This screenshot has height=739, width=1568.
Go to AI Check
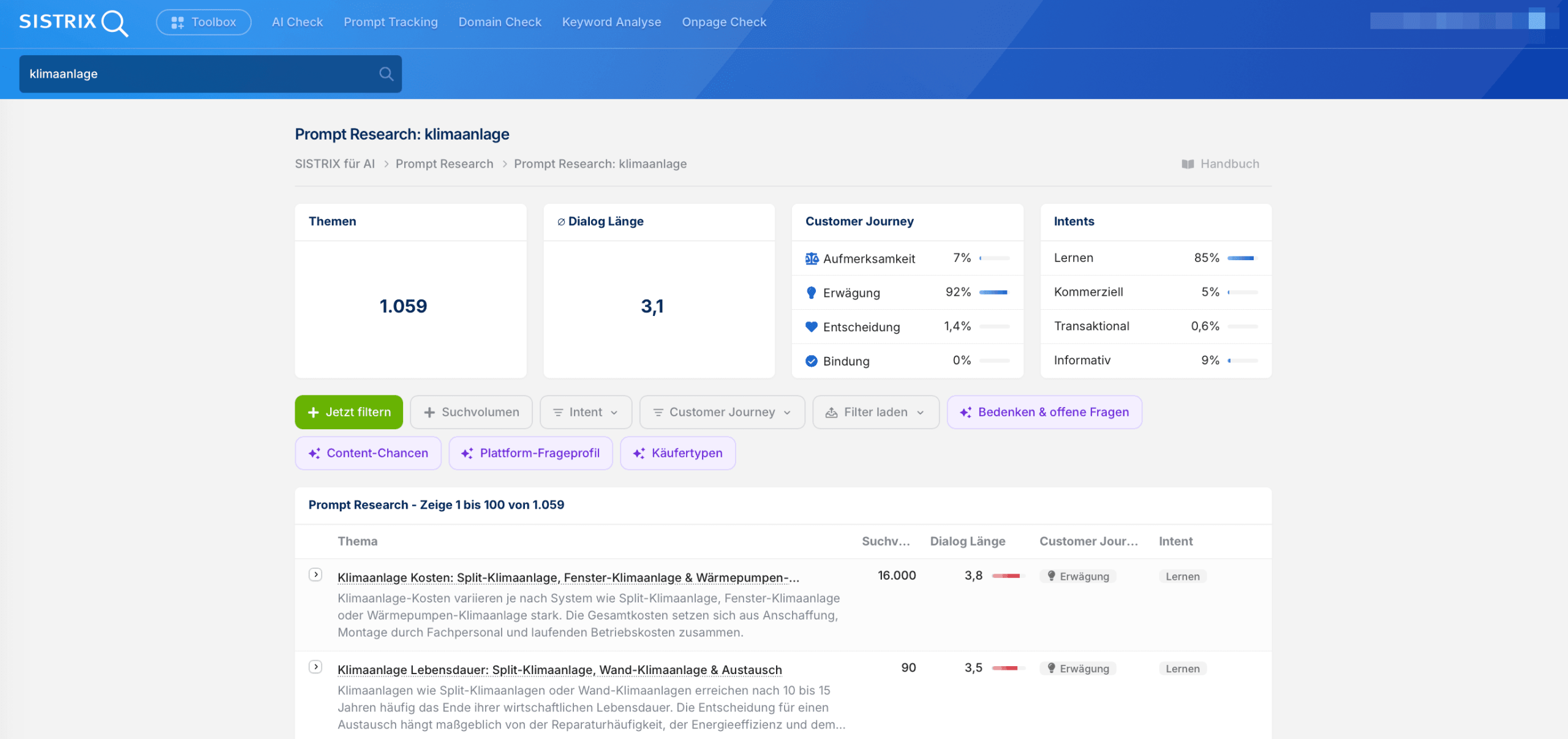click(x=297, y=22)
